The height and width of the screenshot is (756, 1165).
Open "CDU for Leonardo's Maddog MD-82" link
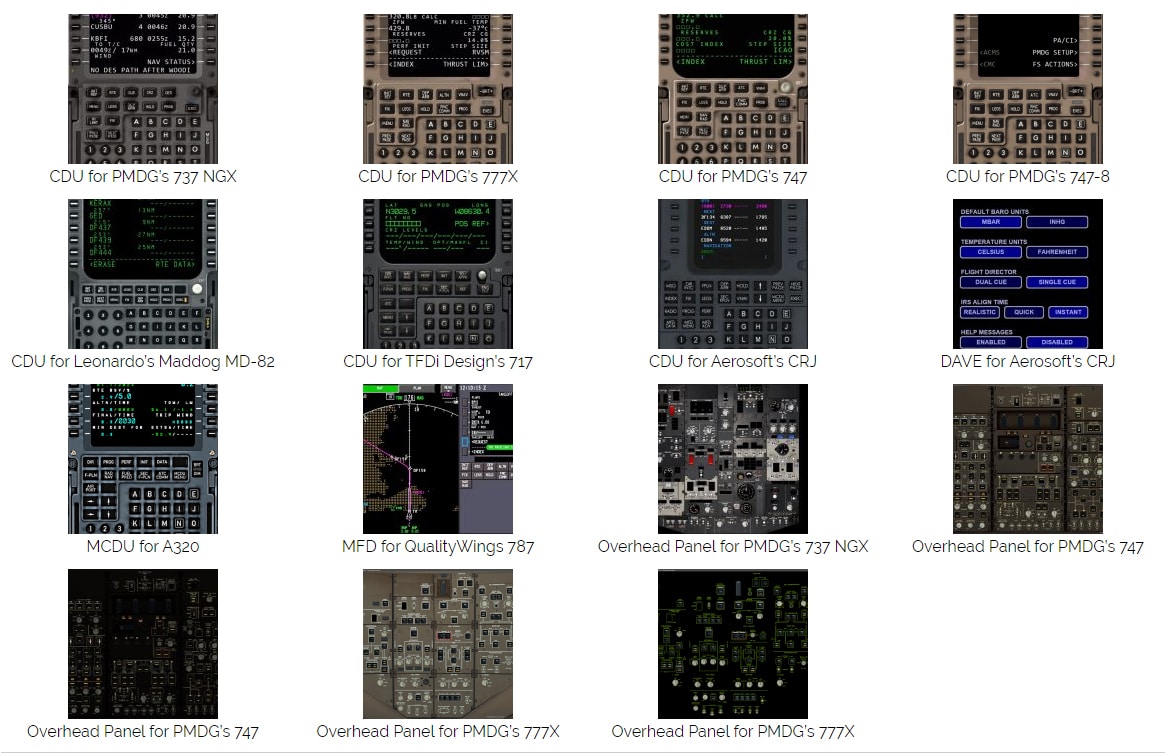click(x=142, y=361)
